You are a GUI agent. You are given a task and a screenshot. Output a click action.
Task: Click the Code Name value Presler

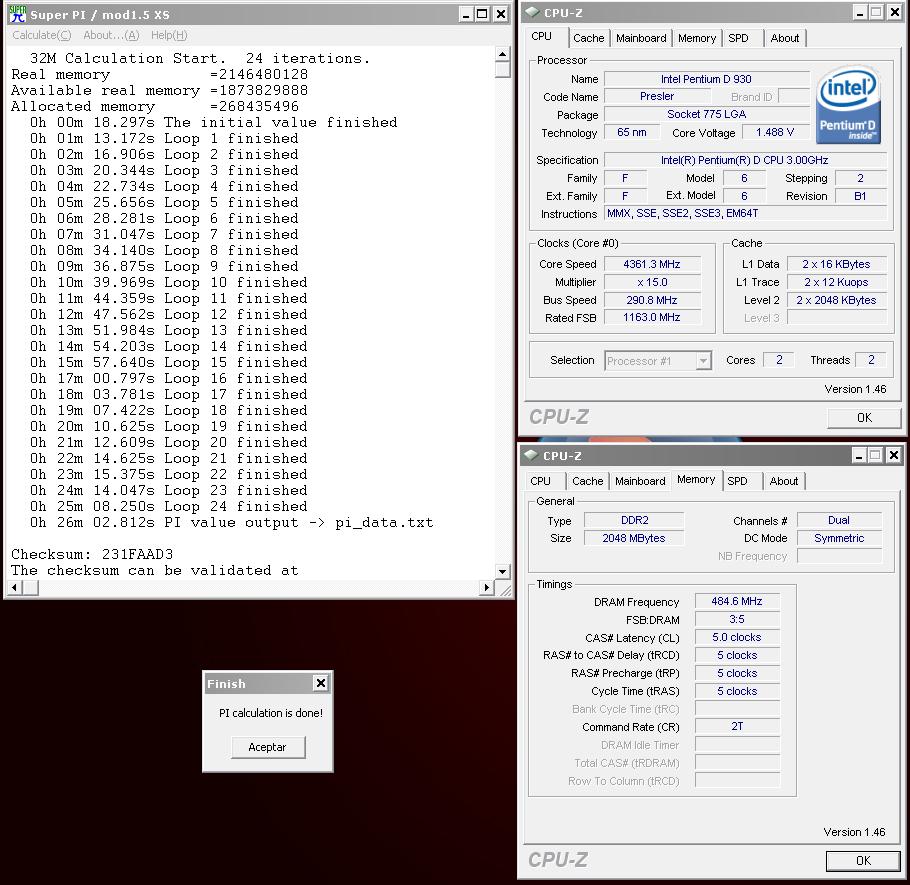click(657, 96)
